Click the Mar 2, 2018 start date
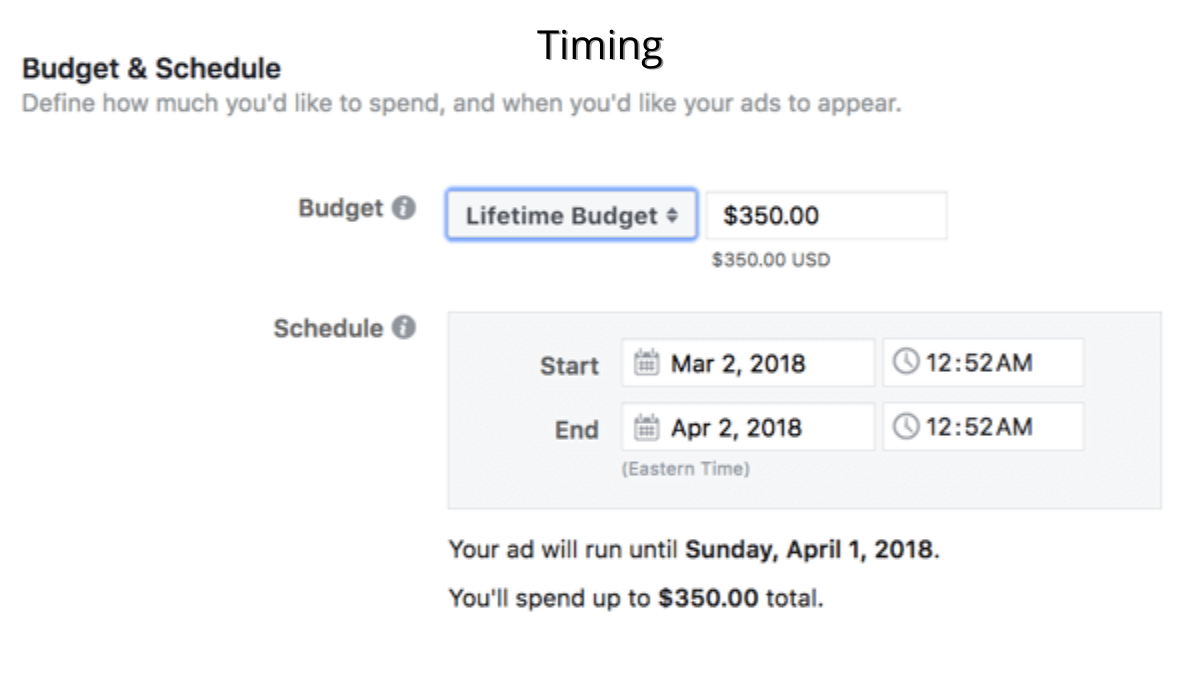This screenshot has width=1200, height=675. click(738, 362)
